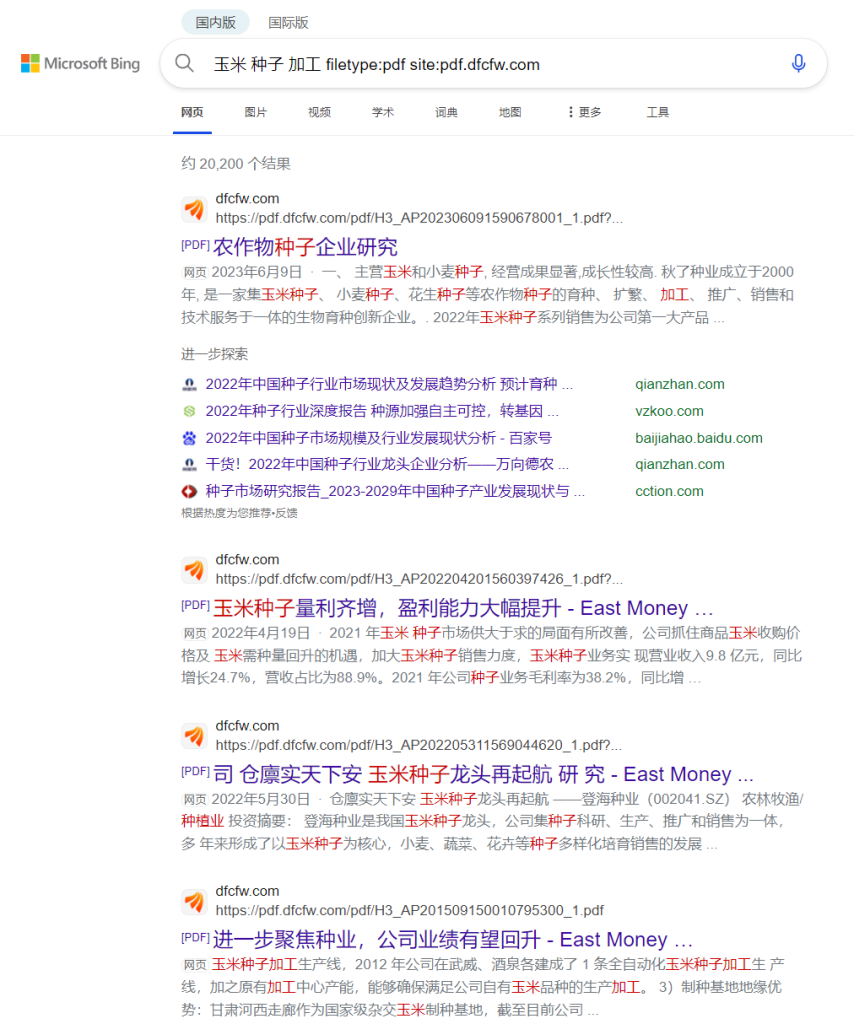Open result 农作物种子企业研究
854x1024 pixels.
click(x=304, y=247)
